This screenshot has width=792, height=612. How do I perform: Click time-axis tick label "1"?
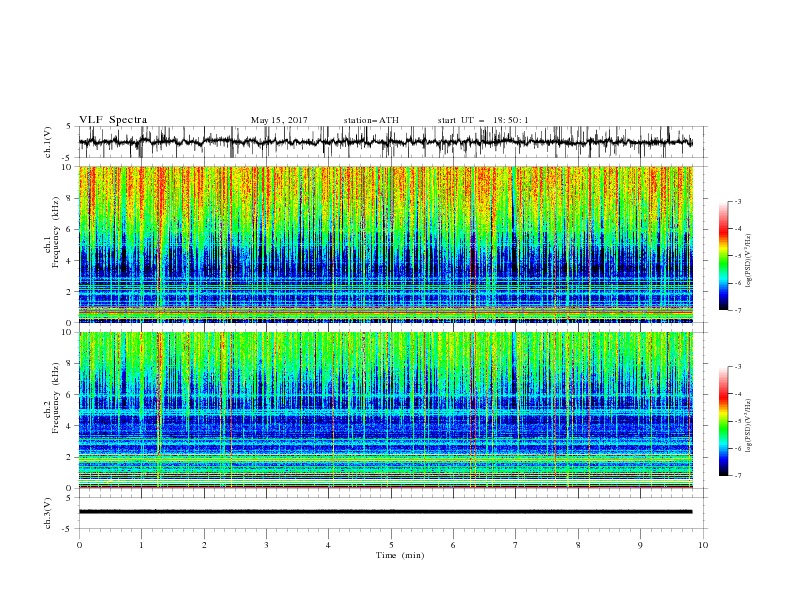point(141,545)
